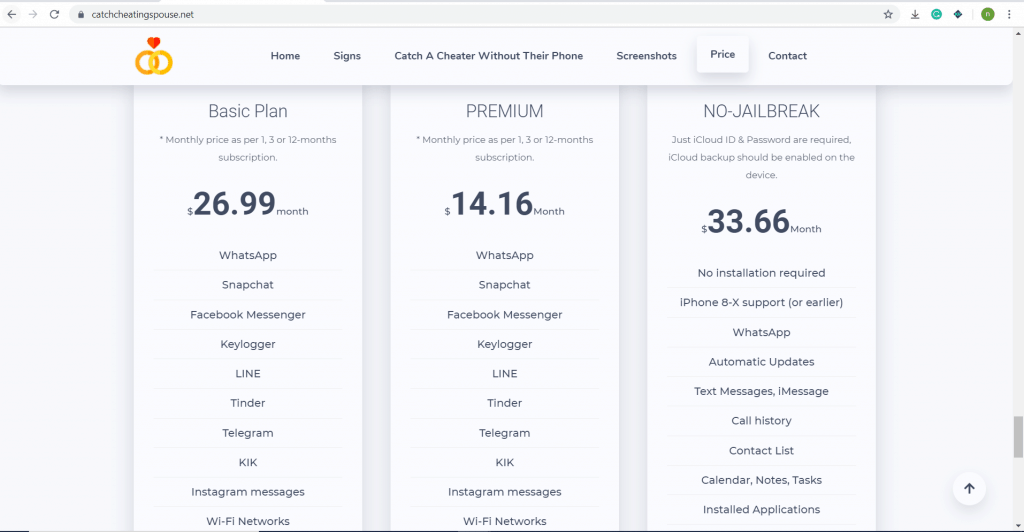The width and height of the screenshot is (1024, 532).
Task: Open browser downloads icon
Action: tap(915, 14)
